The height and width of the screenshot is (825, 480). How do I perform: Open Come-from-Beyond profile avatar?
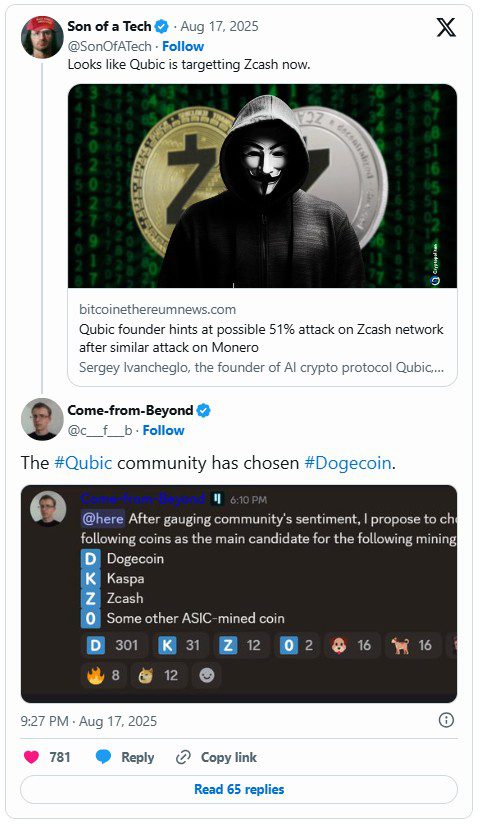pos(42,419)
